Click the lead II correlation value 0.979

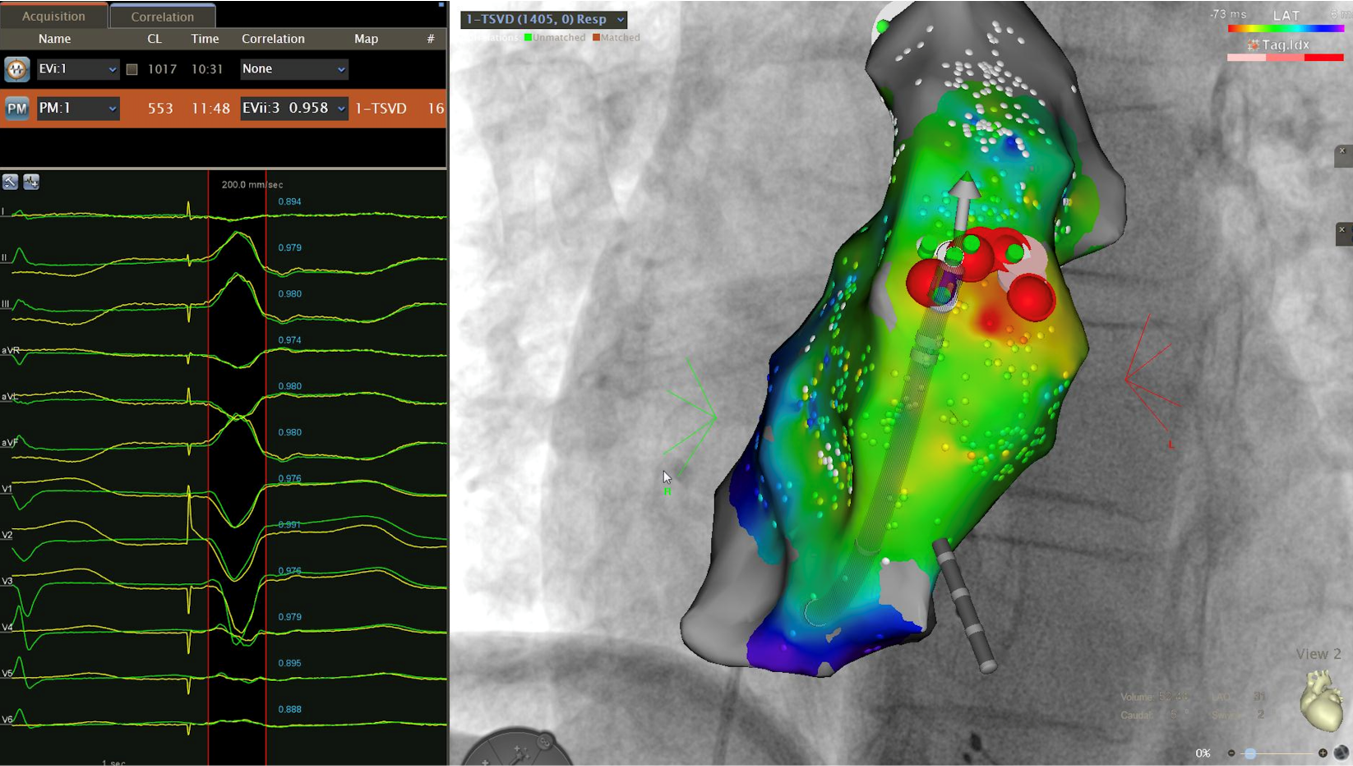[x=289, y=248]
